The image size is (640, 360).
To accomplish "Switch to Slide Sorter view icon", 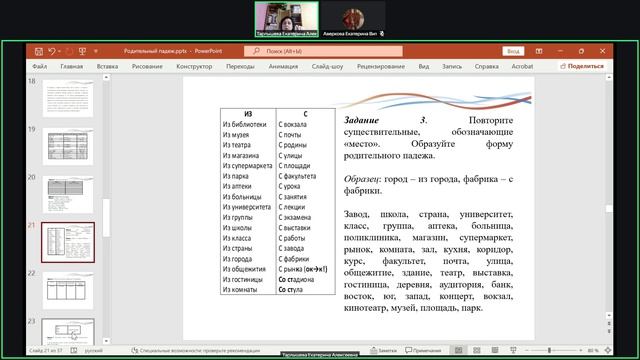I will point(477,350).
